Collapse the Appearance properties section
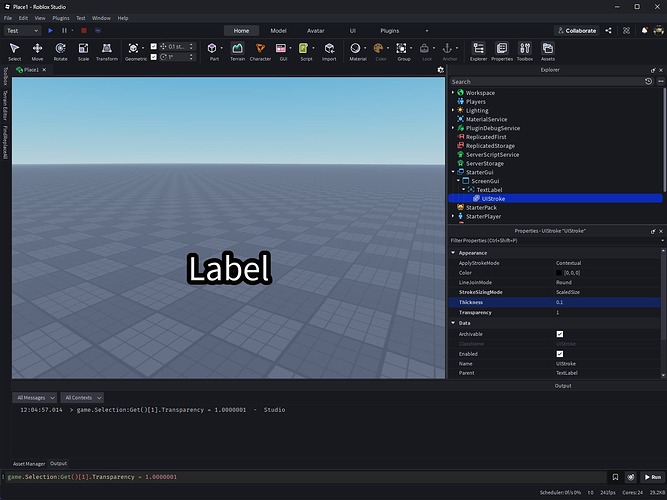667x500 pixels. [x=453, y=253]
